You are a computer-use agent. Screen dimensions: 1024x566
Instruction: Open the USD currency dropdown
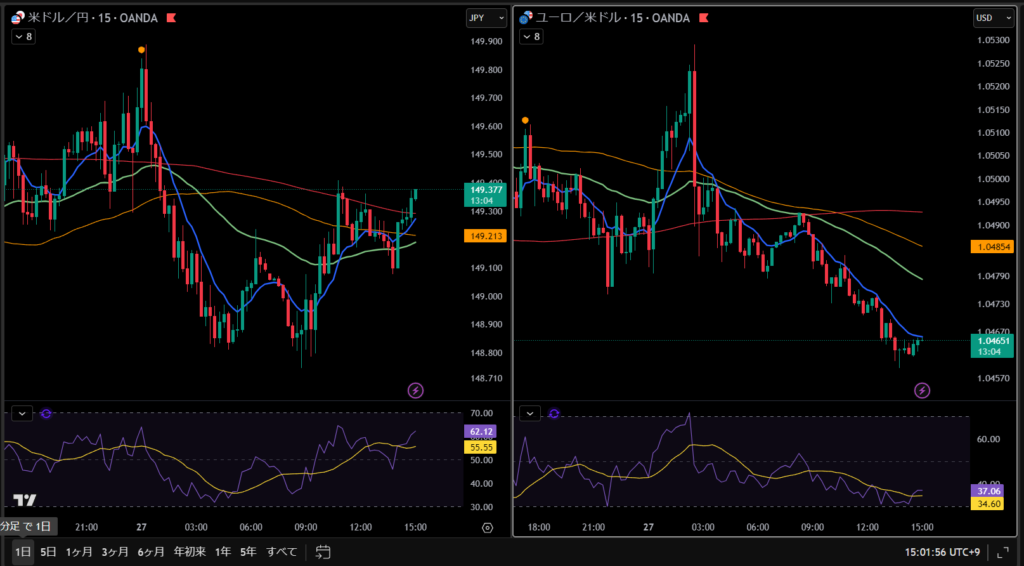(985, 18)
